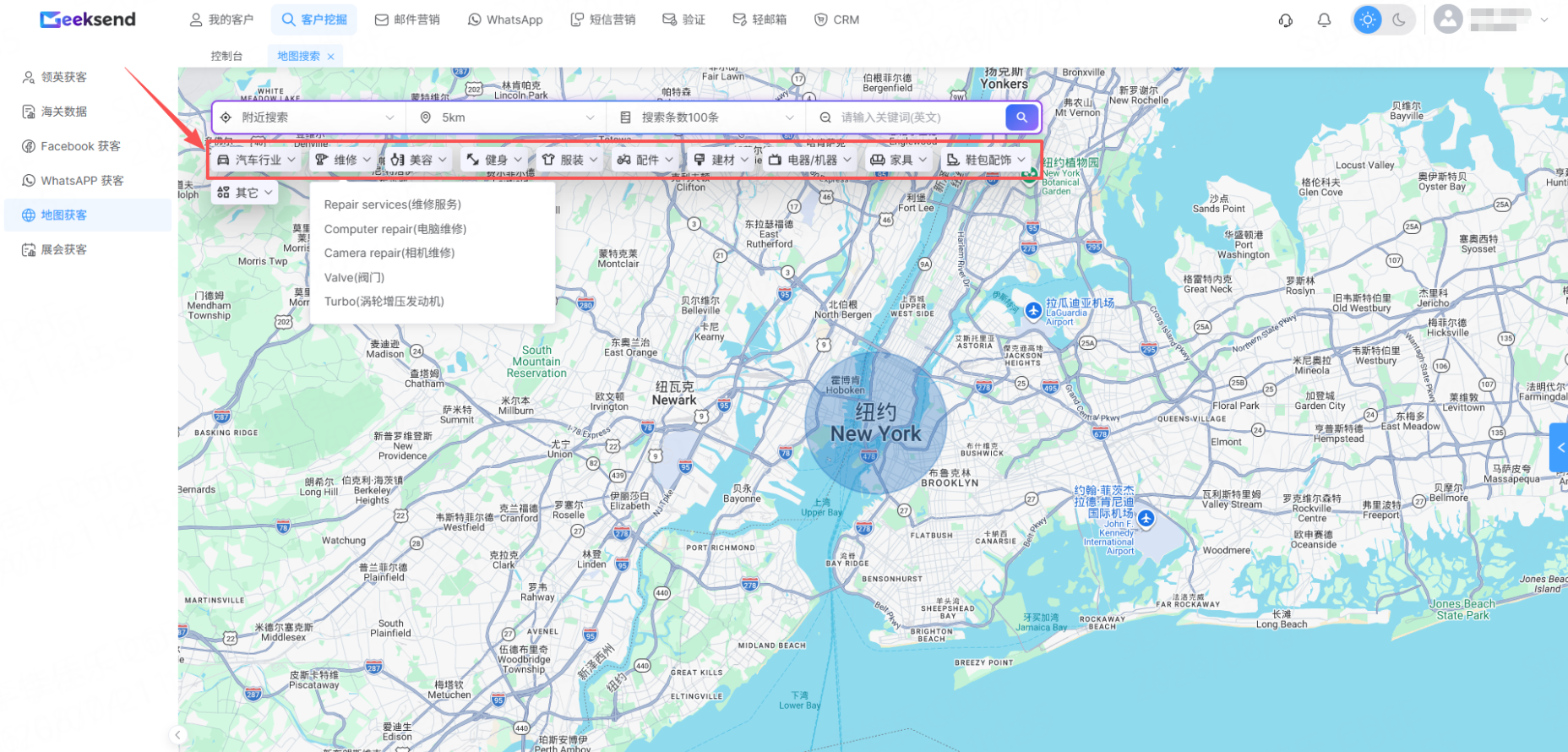1568x752 pixels.
Task: Click the Yonkers label on map
Action: click(1004, 84)
